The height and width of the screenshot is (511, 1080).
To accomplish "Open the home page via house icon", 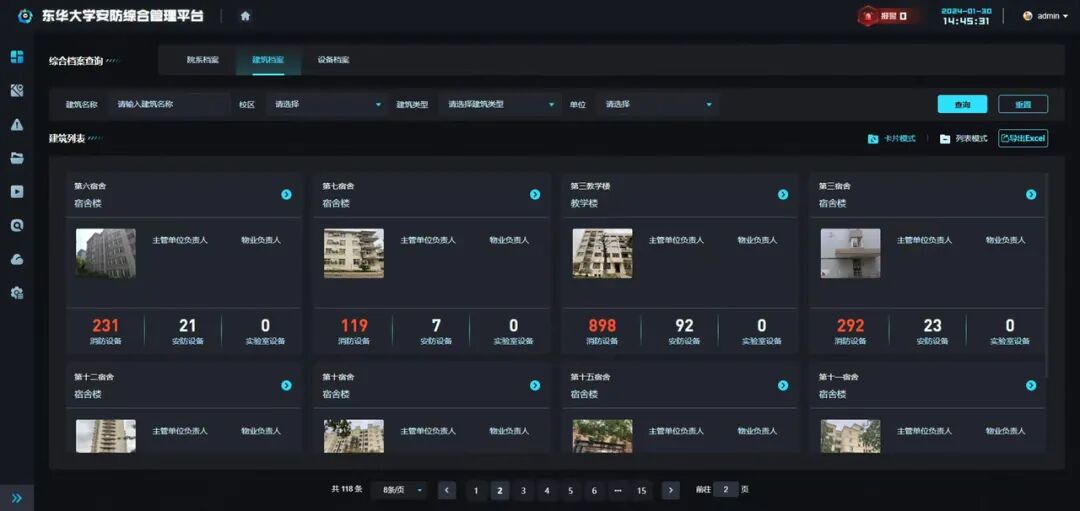I will click(x=245, y=17).
